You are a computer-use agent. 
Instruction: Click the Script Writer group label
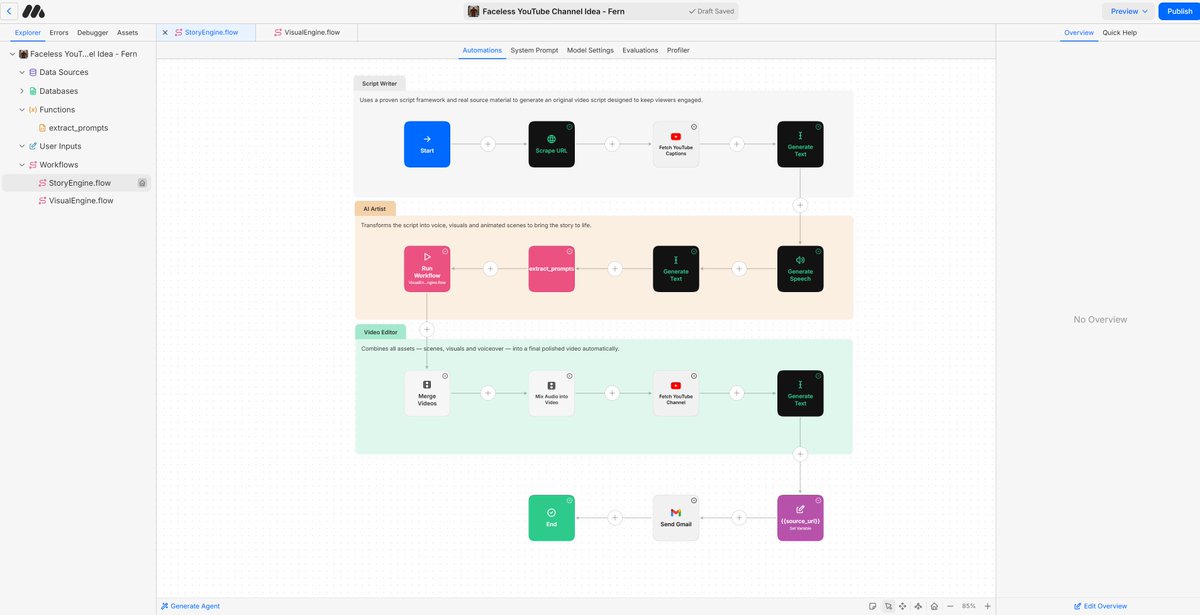coord(379,83)
